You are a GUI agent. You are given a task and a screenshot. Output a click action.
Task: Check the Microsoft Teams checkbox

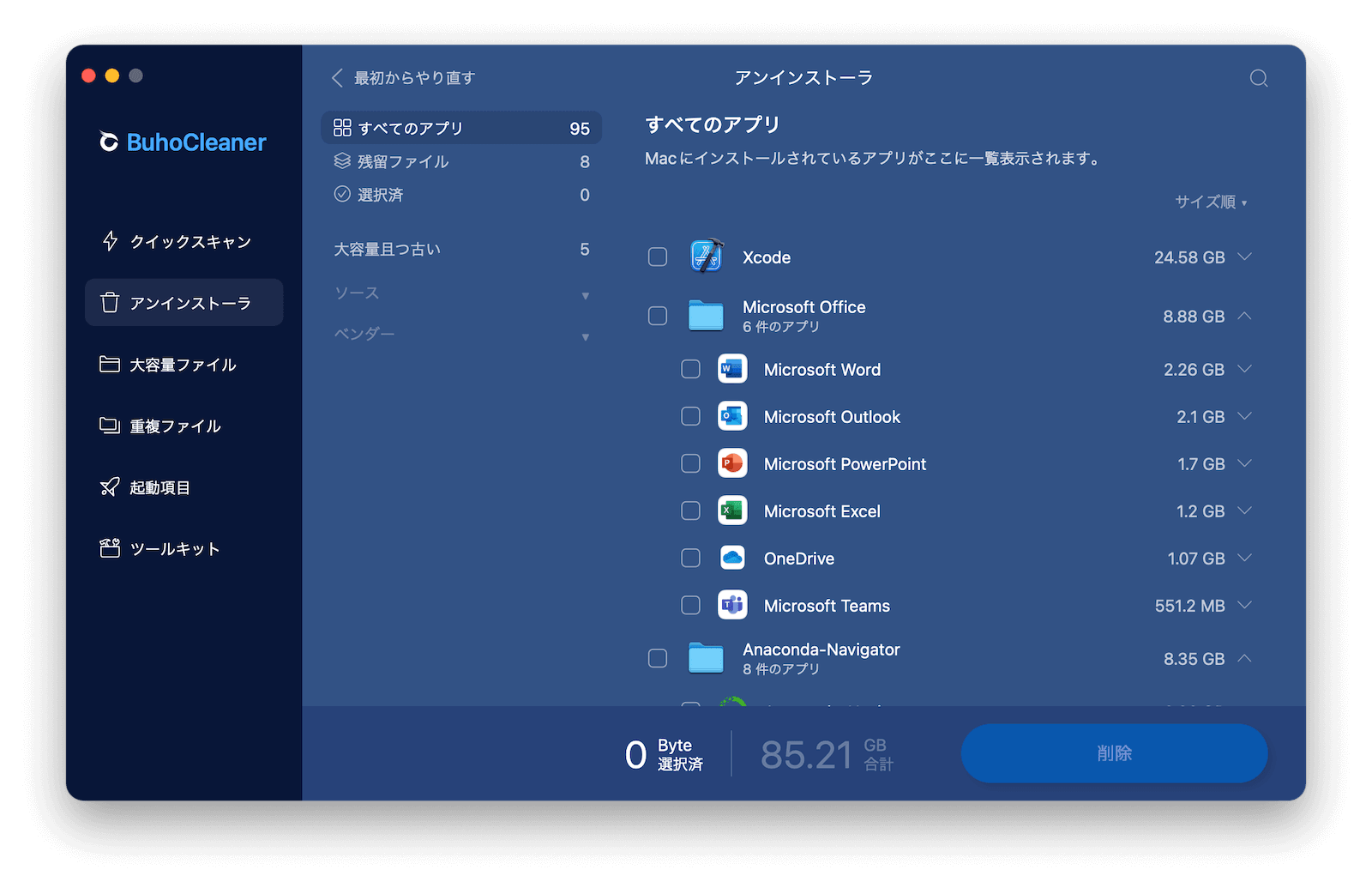tap(690, 605)
